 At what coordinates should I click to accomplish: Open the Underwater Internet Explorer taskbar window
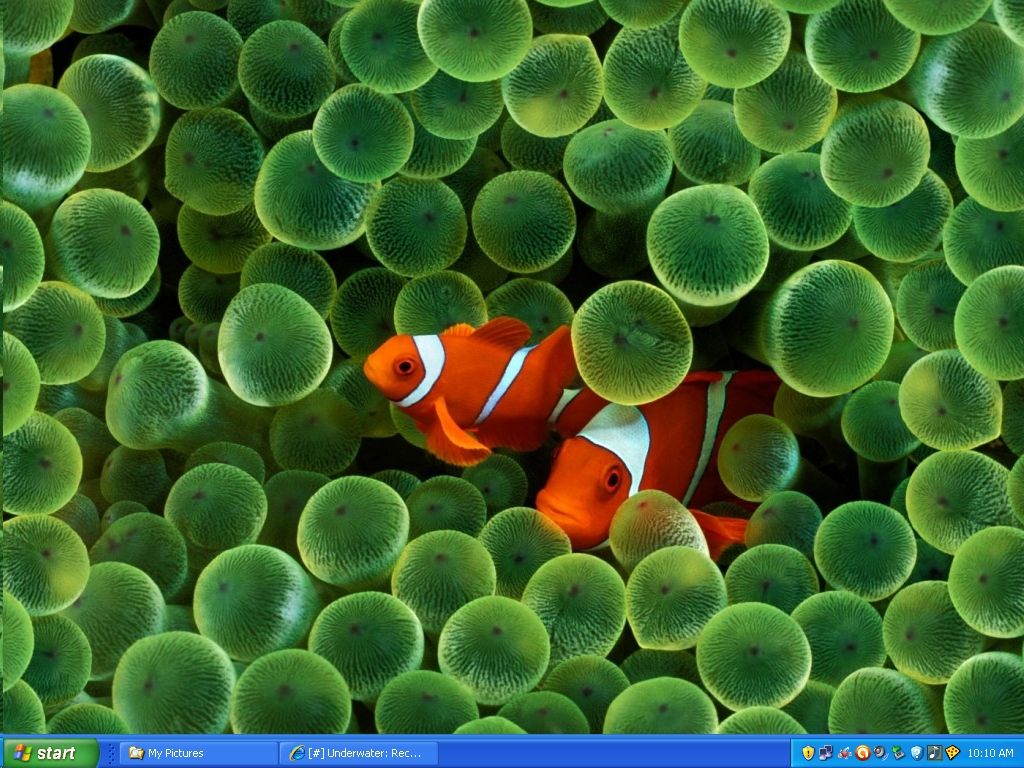(x=360, y=753)
